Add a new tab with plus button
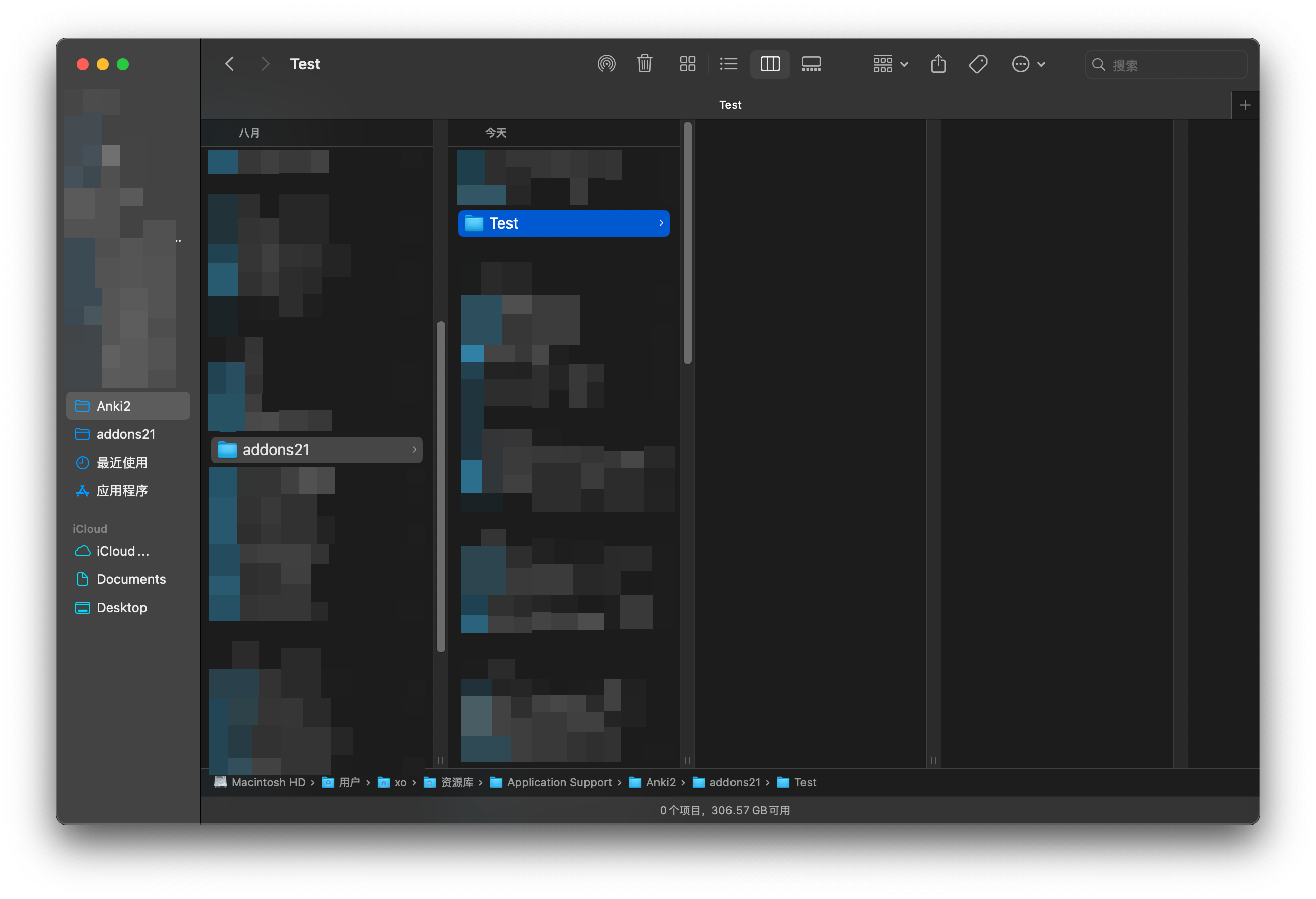Image resolution: width=1316 pixels, height=899 pixels. (x=1245, y=105)
